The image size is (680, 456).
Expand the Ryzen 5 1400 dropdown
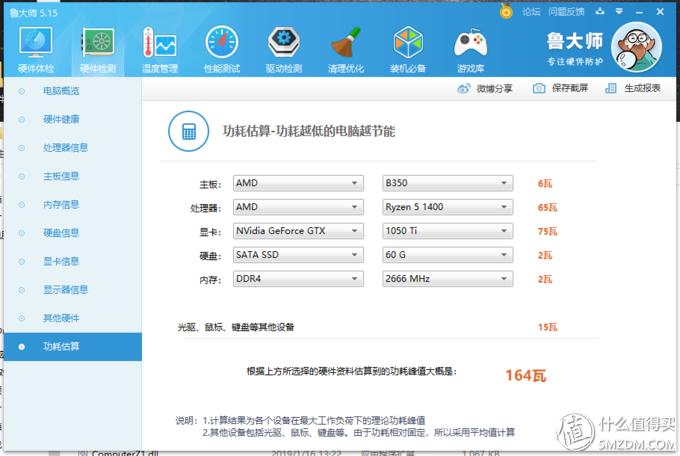(x=448, y=207)
